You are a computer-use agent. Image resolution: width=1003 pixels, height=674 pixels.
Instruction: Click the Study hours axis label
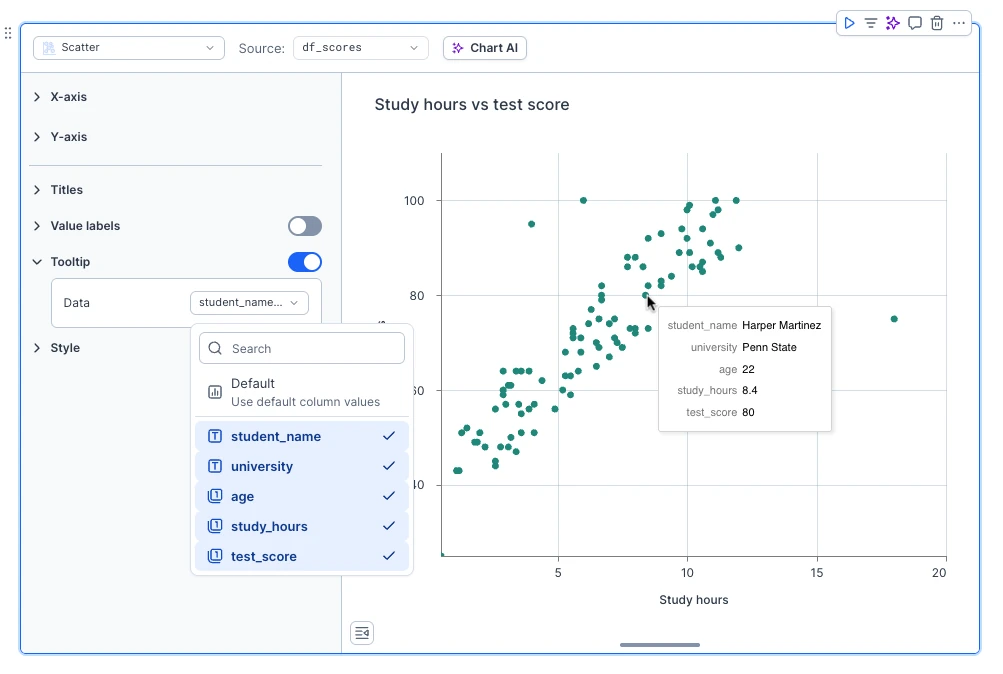tap(693, 600)
